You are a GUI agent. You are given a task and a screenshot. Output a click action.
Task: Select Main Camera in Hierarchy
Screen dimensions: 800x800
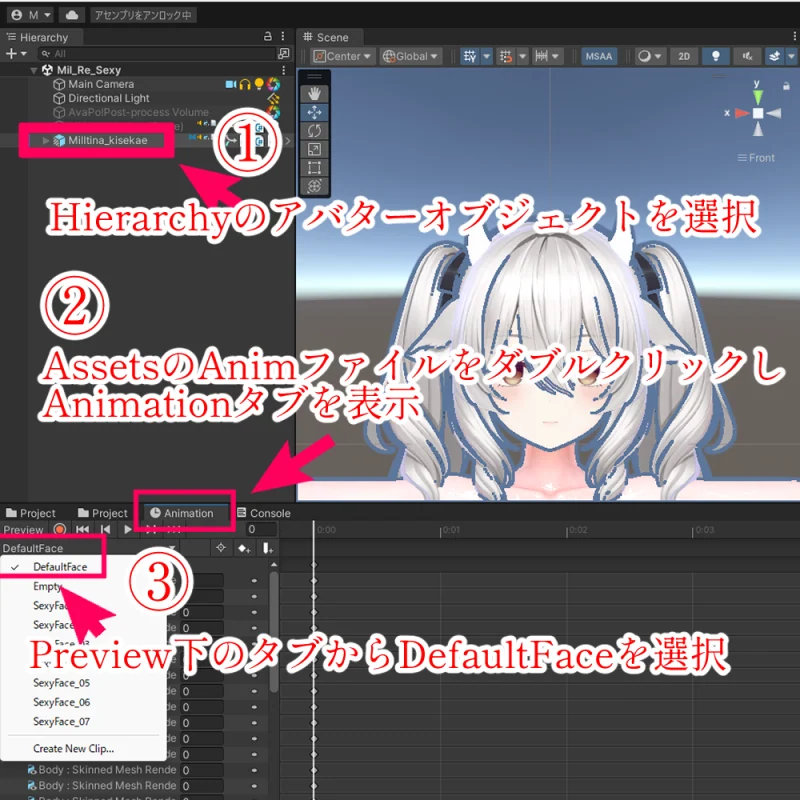click(101, 84)
